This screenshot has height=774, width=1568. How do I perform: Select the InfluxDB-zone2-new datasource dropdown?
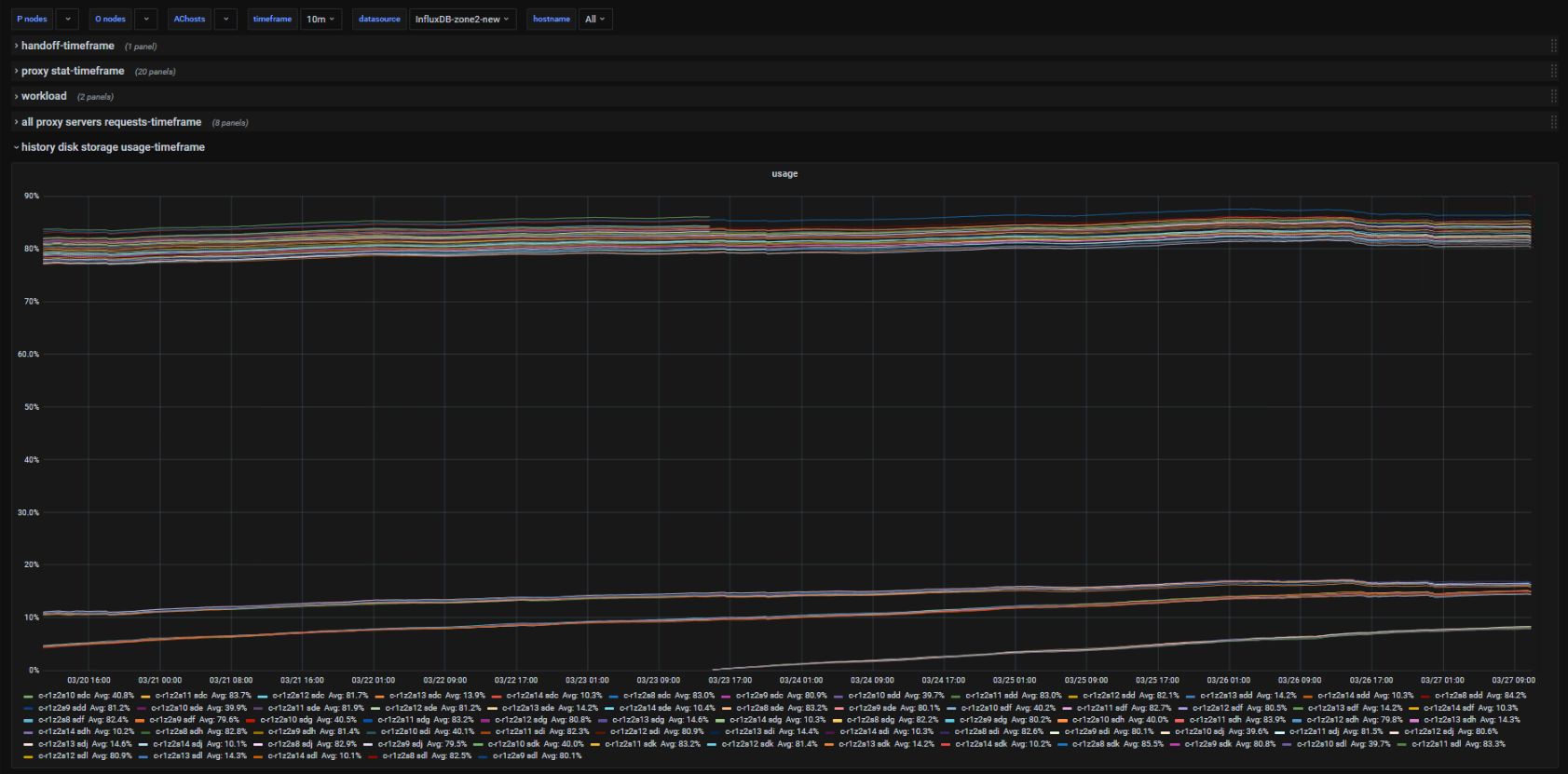pyautogui.click(x=462, y=19)
